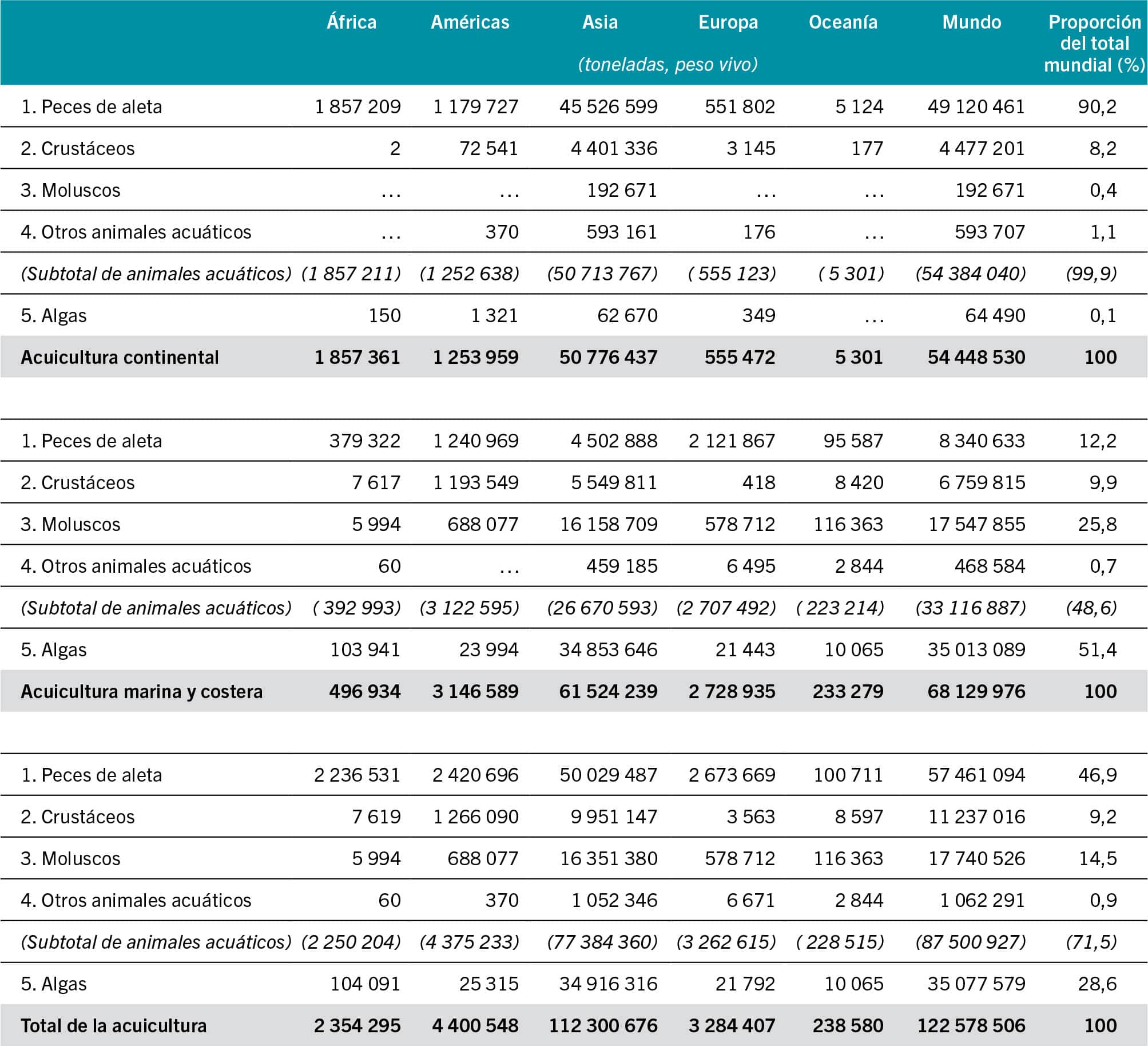Click the value 8 340 633
This screenshot has width=1148, height=1046.
tap(982, 441)
